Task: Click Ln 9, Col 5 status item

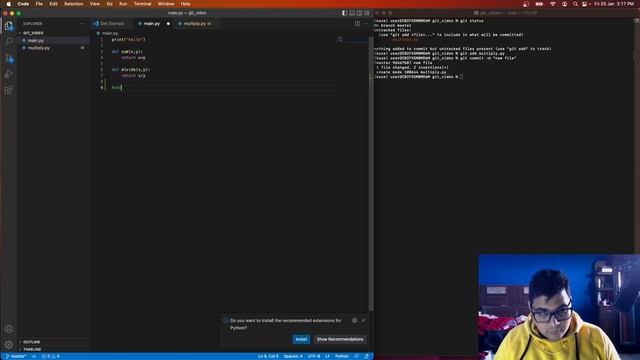Action: (268, 356)
